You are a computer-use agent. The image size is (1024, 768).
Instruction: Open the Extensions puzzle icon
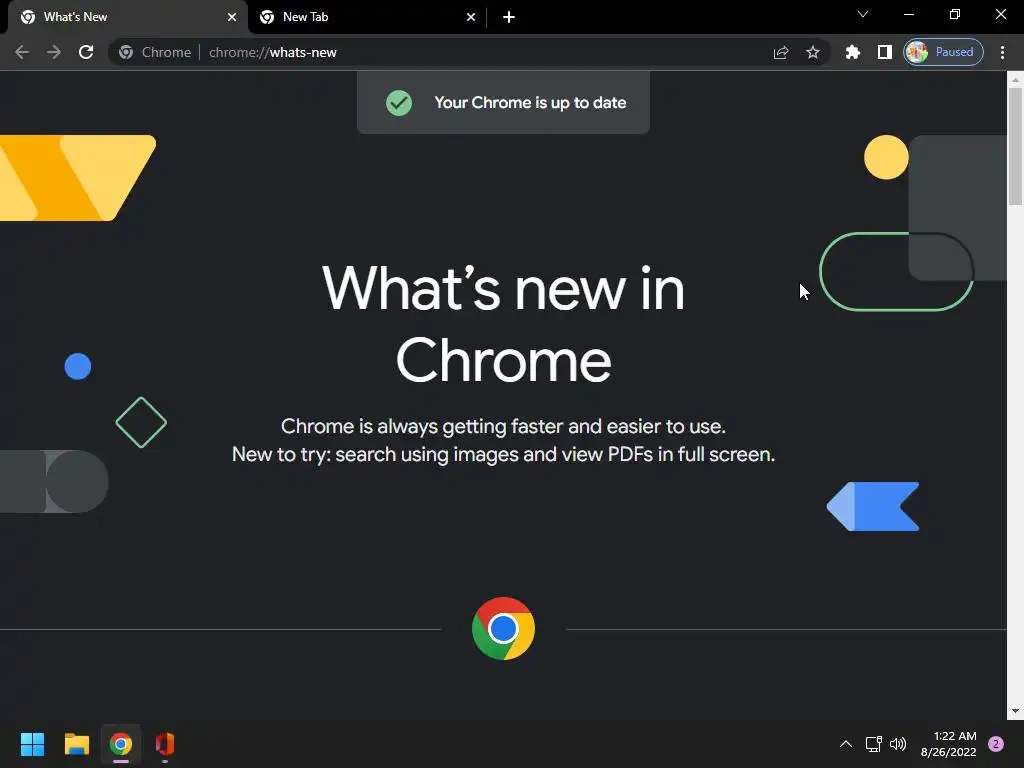[x=852, y=52]
